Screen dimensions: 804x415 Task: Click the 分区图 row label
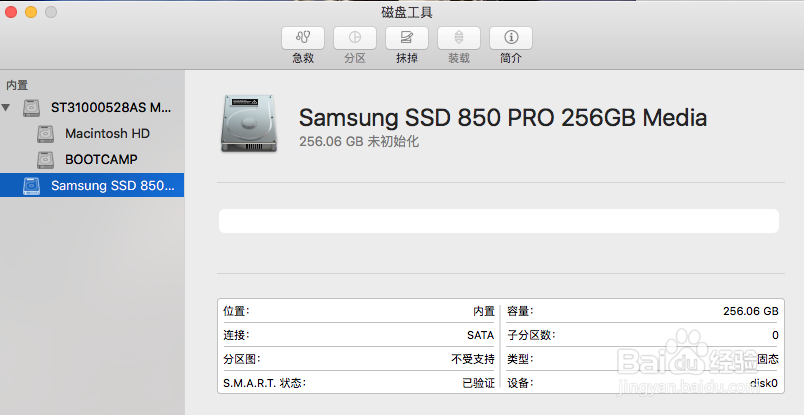point(242,359)
